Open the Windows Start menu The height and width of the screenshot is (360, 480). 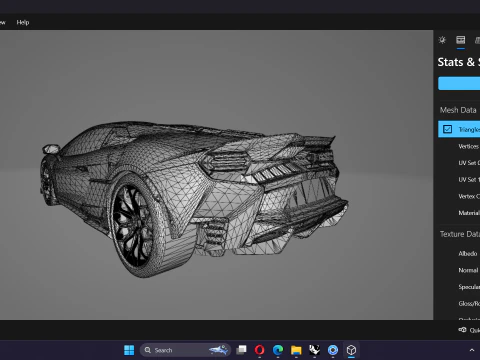click(129, 350)
